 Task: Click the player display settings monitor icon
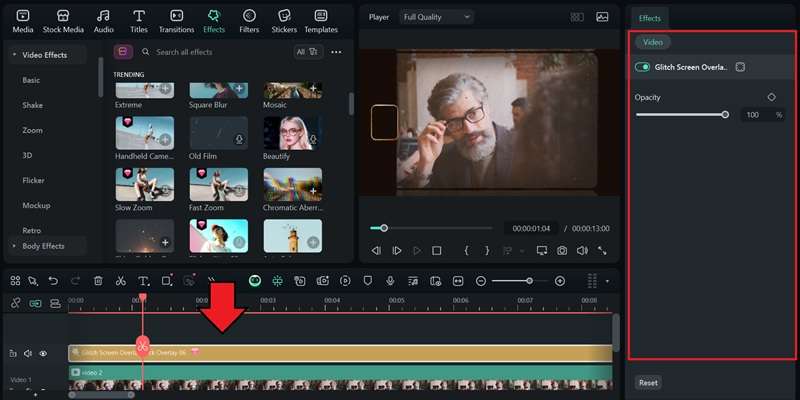click(x=542, y=251)
